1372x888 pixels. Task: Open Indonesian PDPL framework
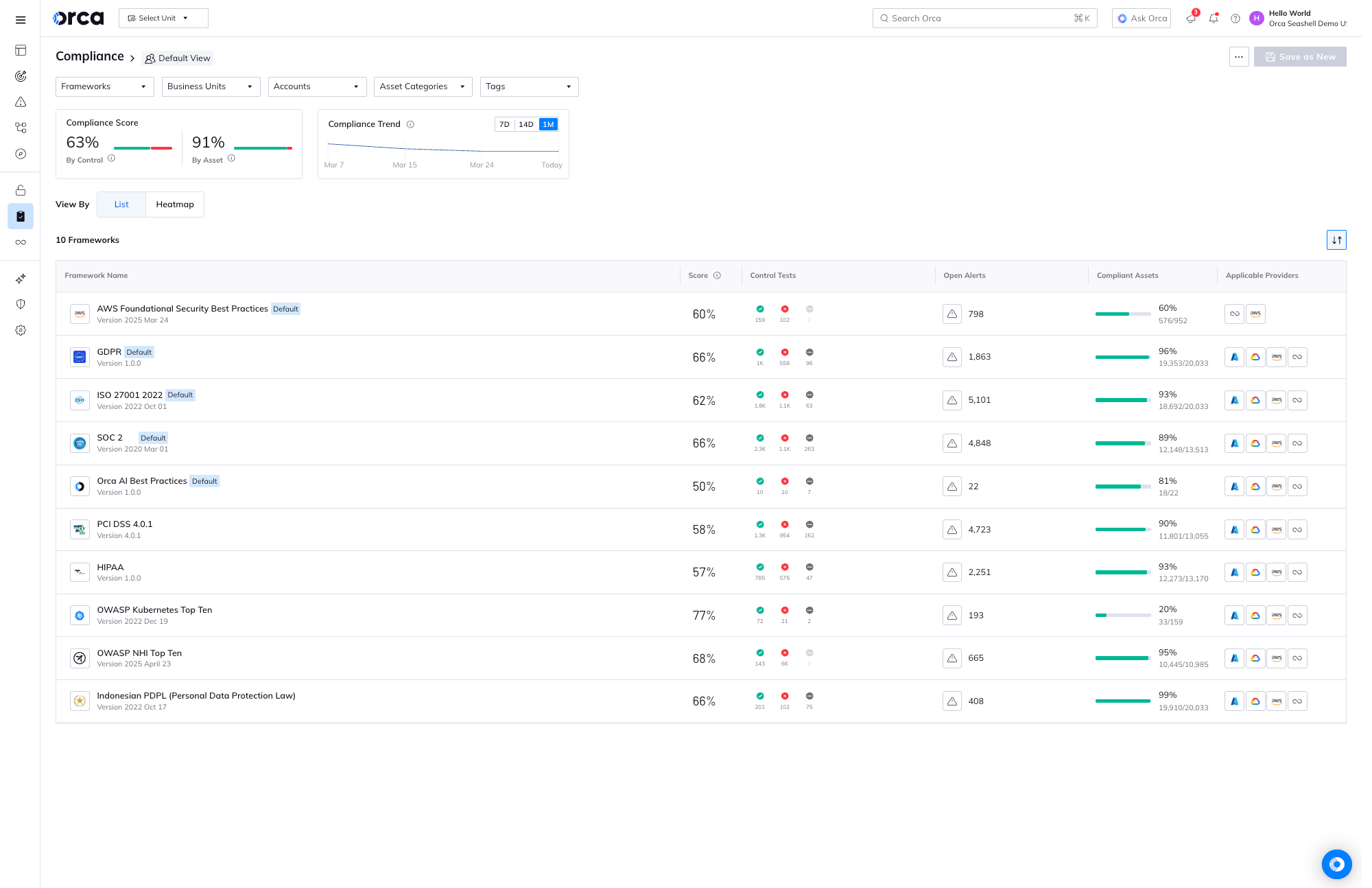click(x=196, y=696)
